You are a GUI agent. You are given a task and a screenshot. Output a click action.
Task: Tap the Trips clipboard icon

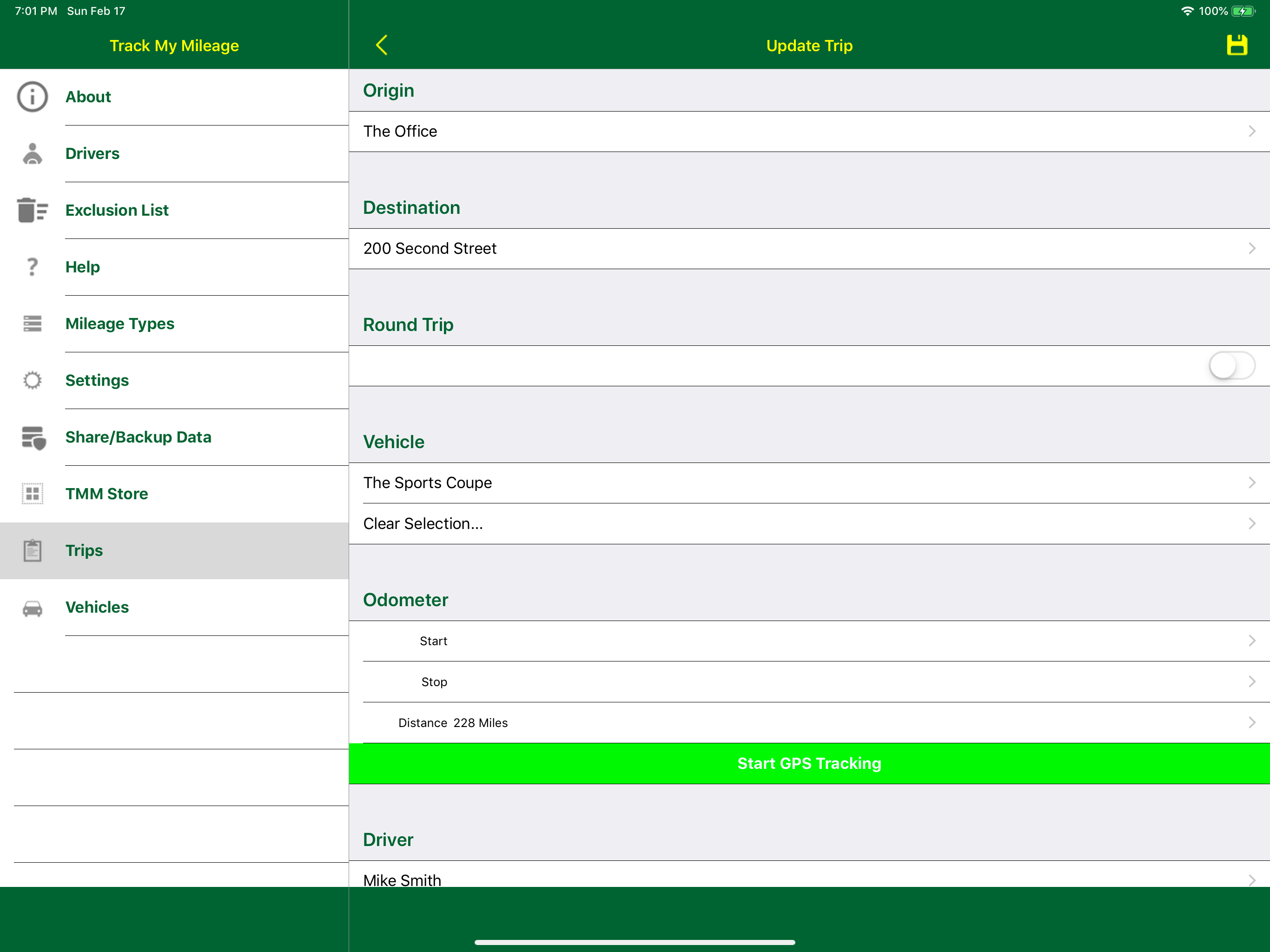(32, 551)
